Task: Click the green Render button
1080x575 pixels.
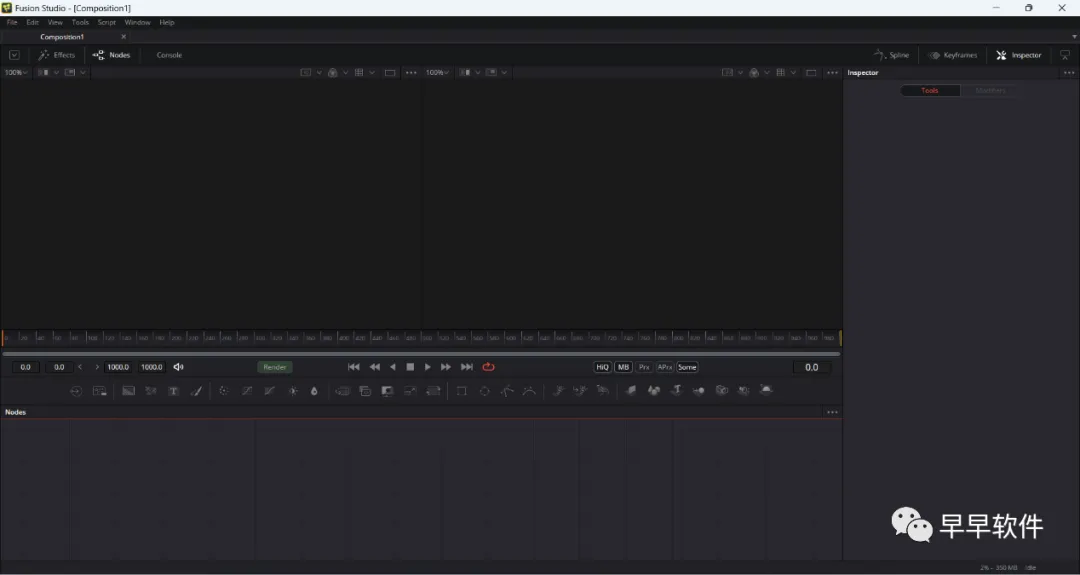Action: point(275,367)
